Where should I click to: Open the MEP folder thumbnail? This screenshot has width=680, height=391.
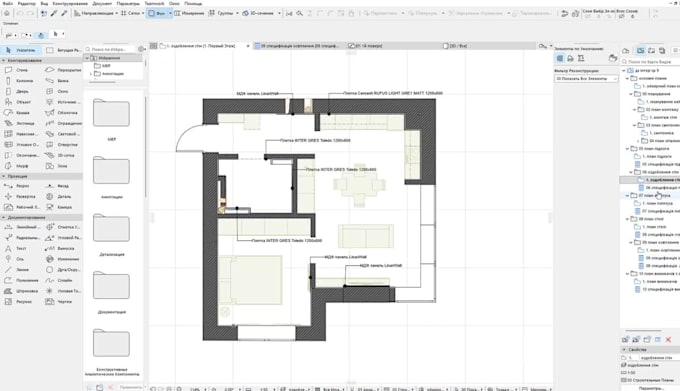(111, 113)
